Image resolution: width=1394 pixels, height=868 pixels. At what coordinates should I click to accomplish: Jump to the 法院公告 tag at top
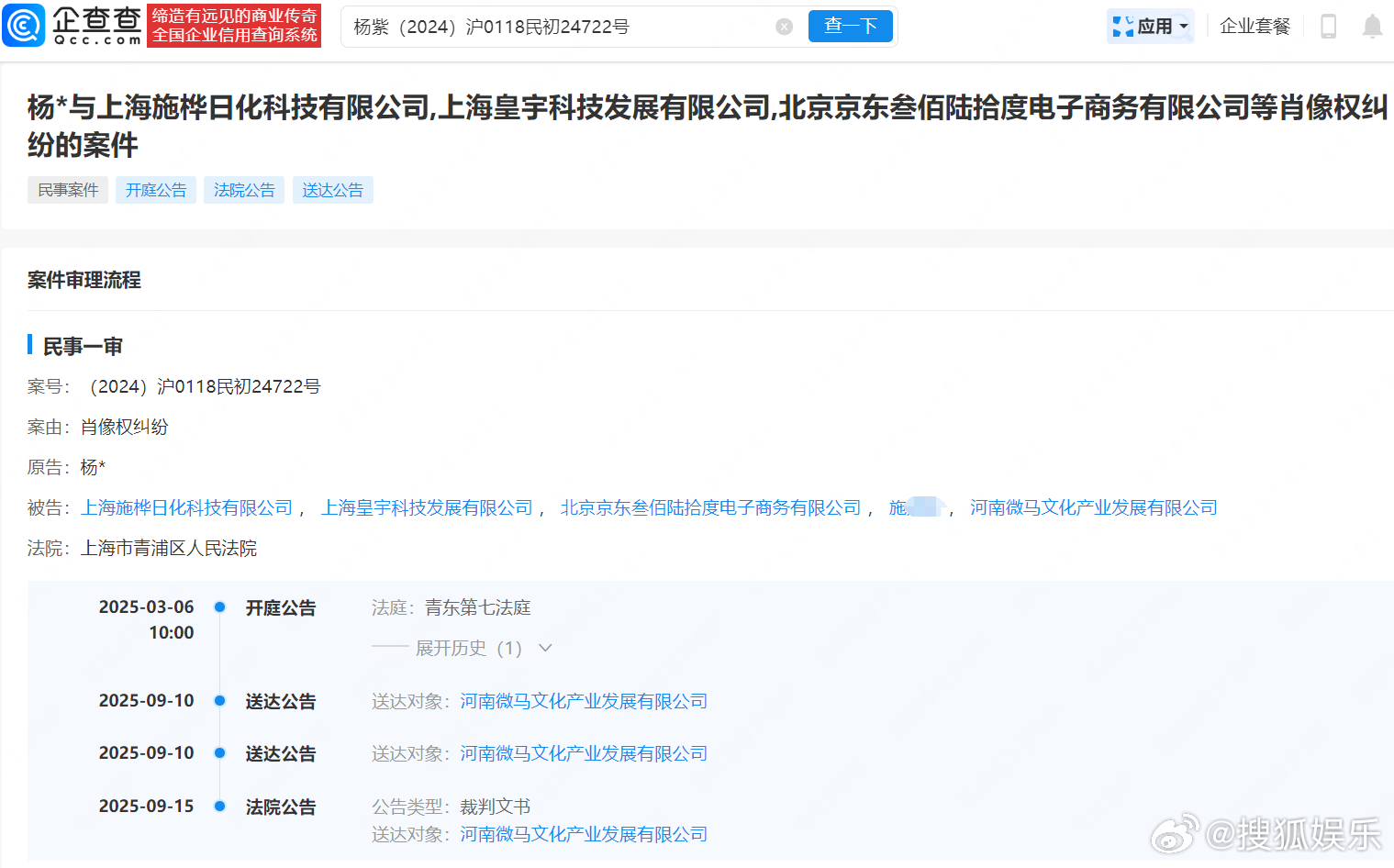(x=244, y=190)
